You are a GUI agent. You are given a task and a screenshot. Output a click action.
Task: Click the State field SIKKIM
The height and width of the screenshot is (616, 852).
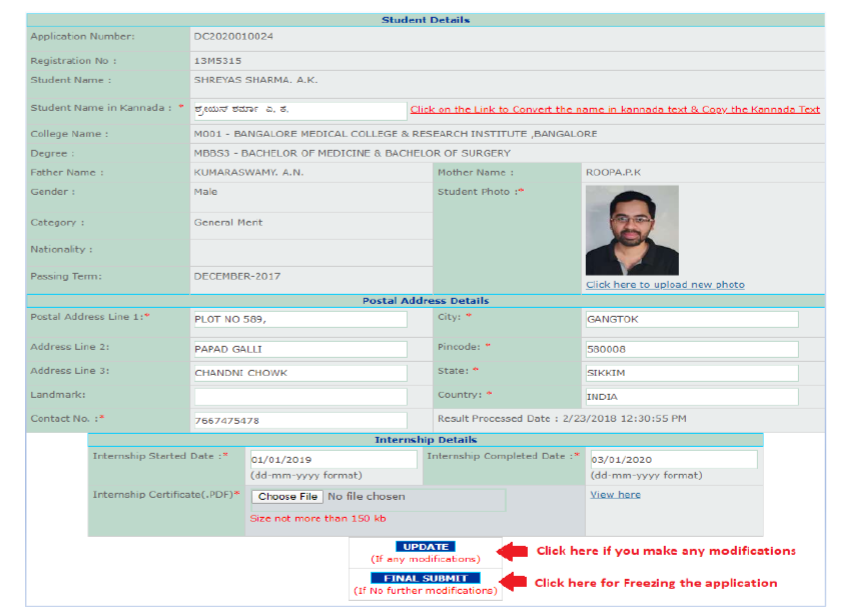click(692, 373)
